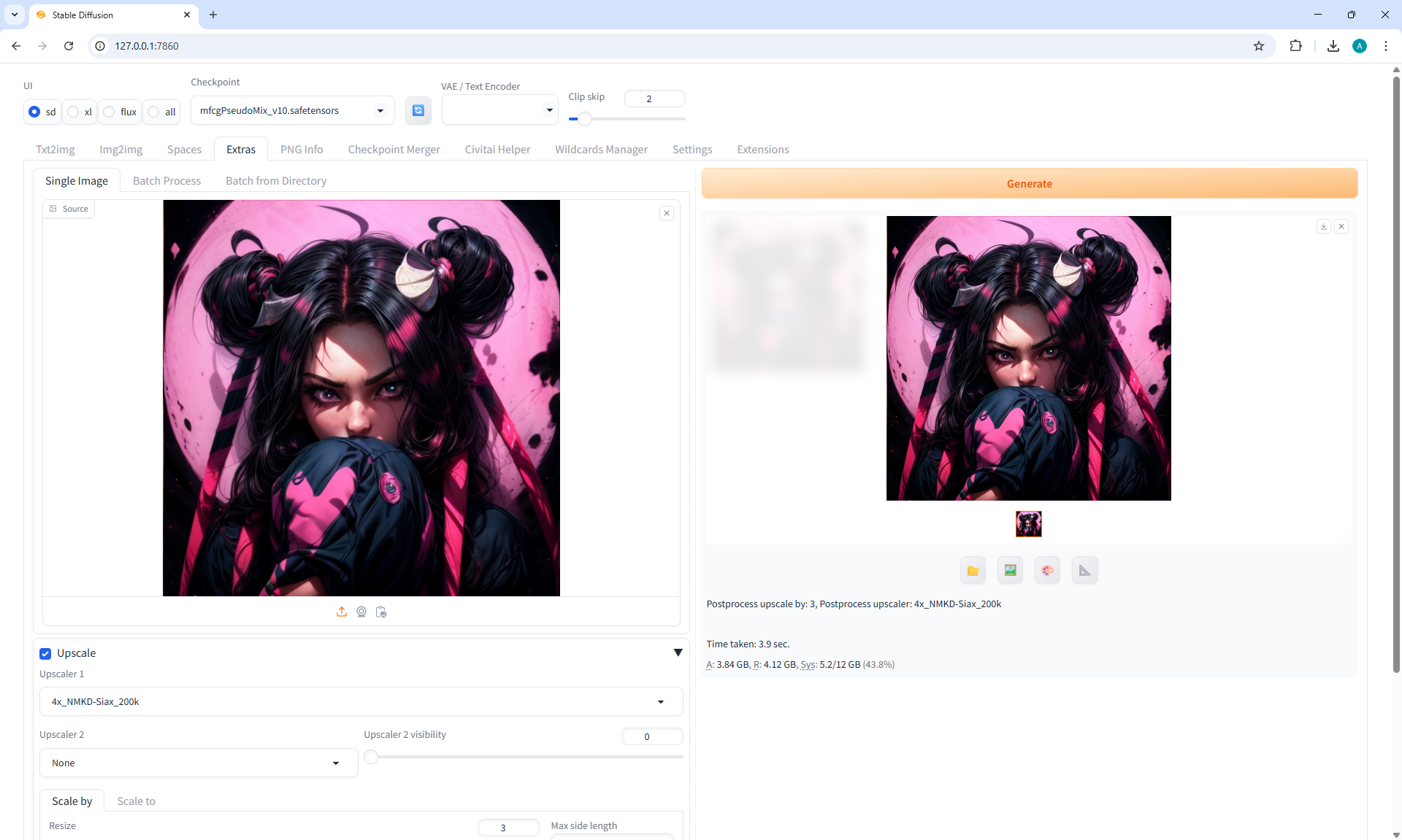Uncheck the Upscale checkbox
The width and height of the screenshot is (1402, 840).
click(x=45, y=654)
